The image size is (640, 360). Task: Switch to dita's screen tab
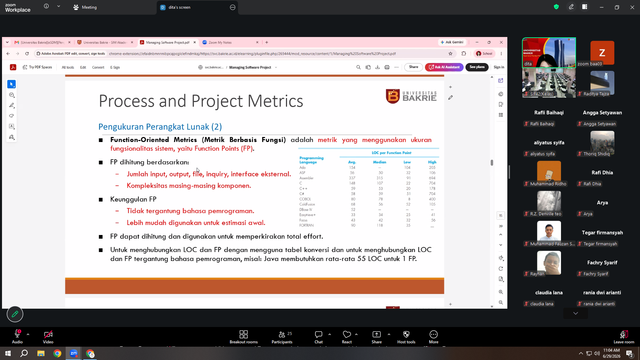click(197, 7)
